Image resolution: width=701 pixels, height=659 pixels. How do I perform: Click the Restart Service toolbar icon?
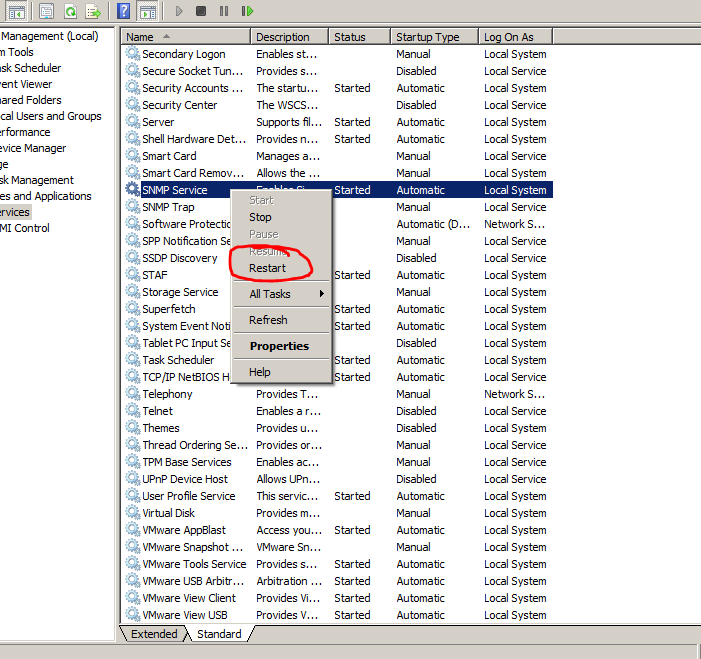point(246,11)
